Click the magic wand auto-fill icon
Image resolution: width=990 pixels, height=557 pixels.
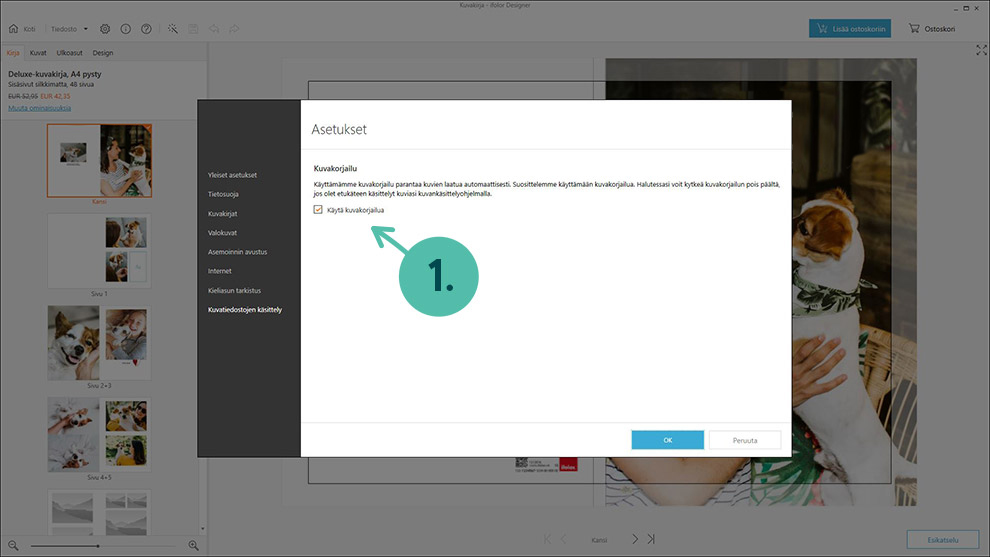[172, 29]
